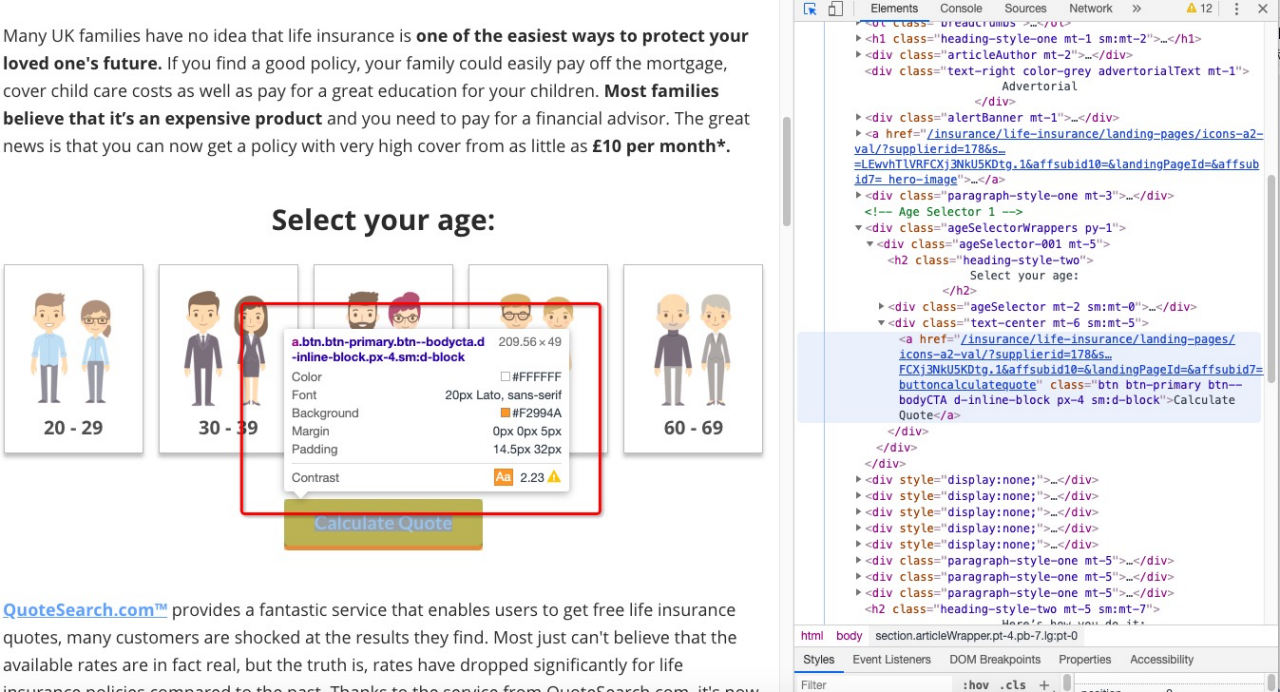This screenshot has width=1280, height=692.
Task: Click the buttoncalculatequote href link in DOM
Action: point(1081,362)
